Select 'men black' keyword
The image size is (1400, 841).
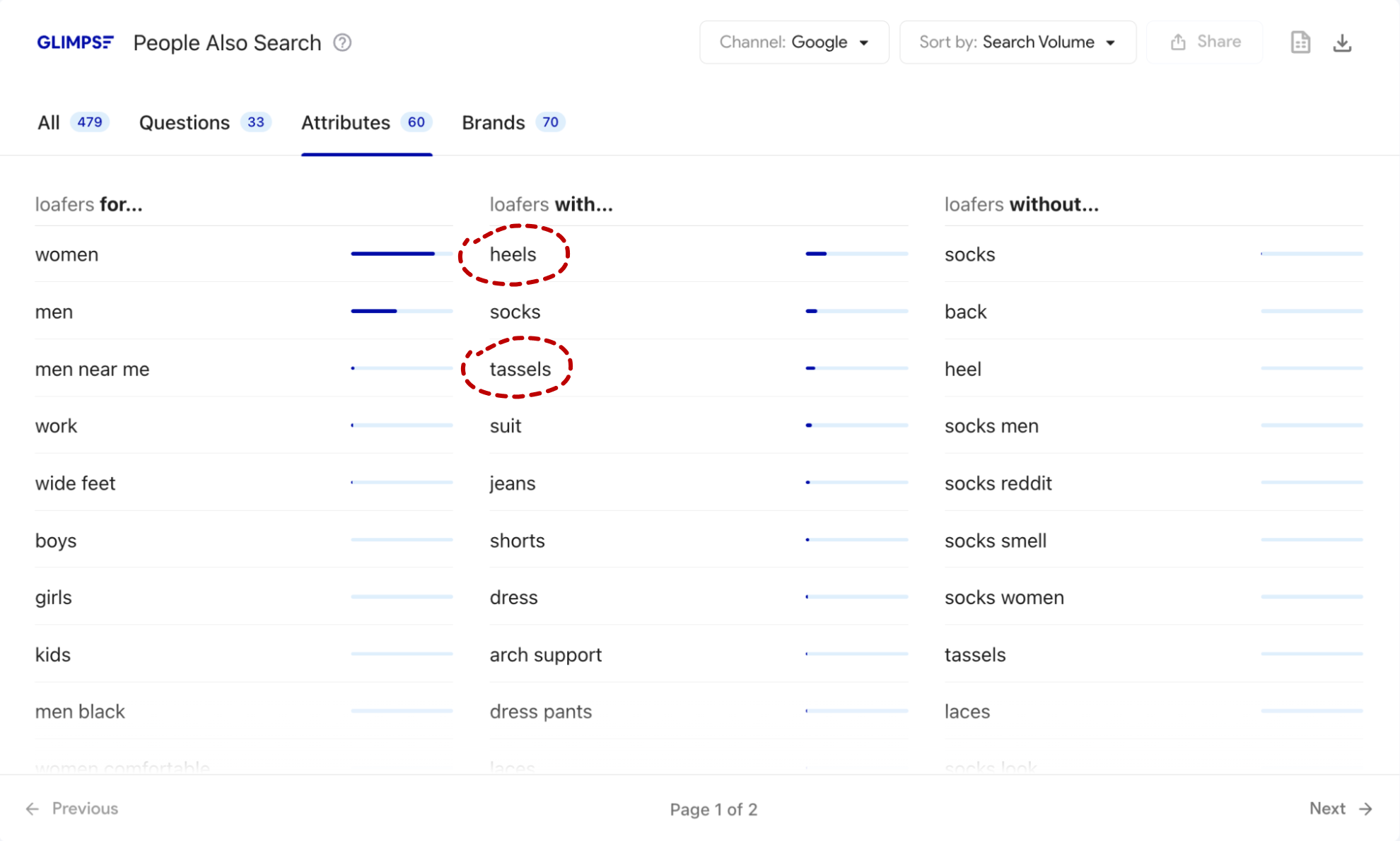80,712
